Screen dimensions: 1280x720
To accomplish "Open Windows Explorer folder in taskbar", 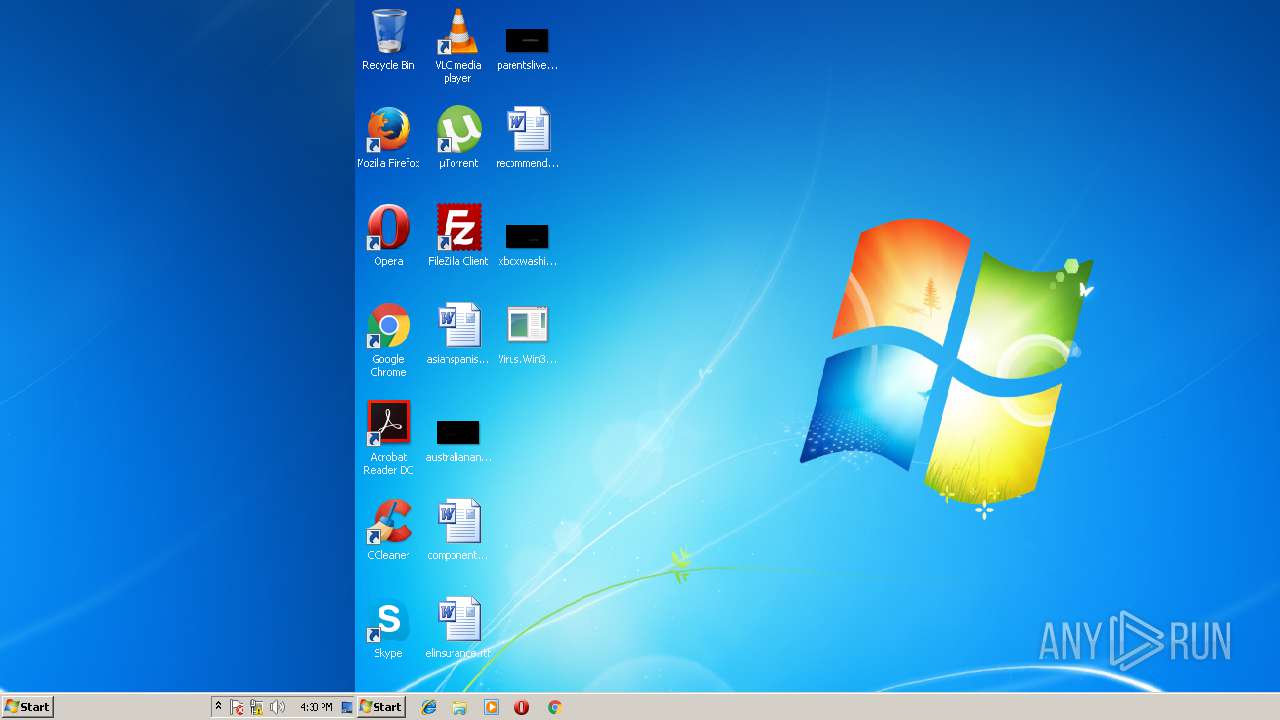I will pyautogui.click(x=460, y=707).
